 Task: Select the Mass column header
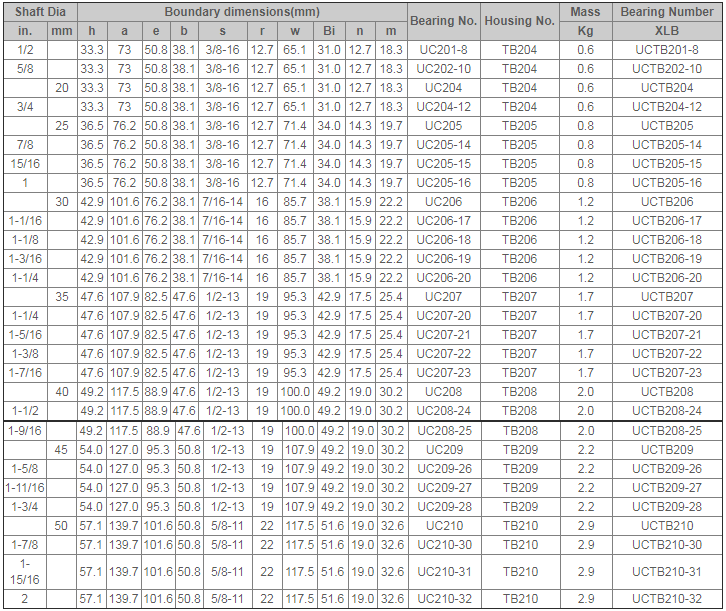(585, 12)
